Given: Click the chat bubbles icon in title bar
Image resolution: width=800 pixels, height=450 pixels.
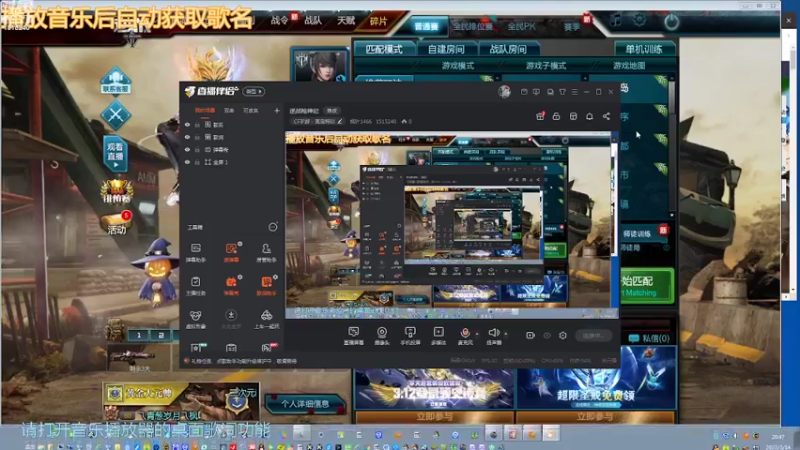Looking at the screenshot, I should click(550, 92).
